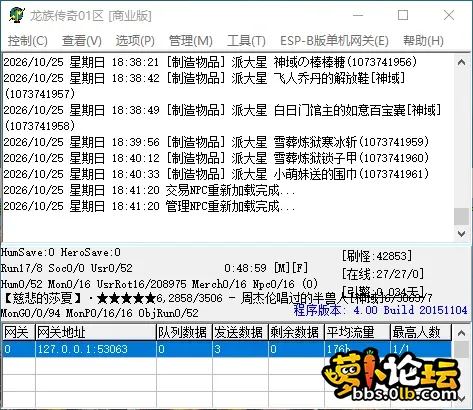
Task: Open the 管理(M) menu
Action: (x=191, y=41)
